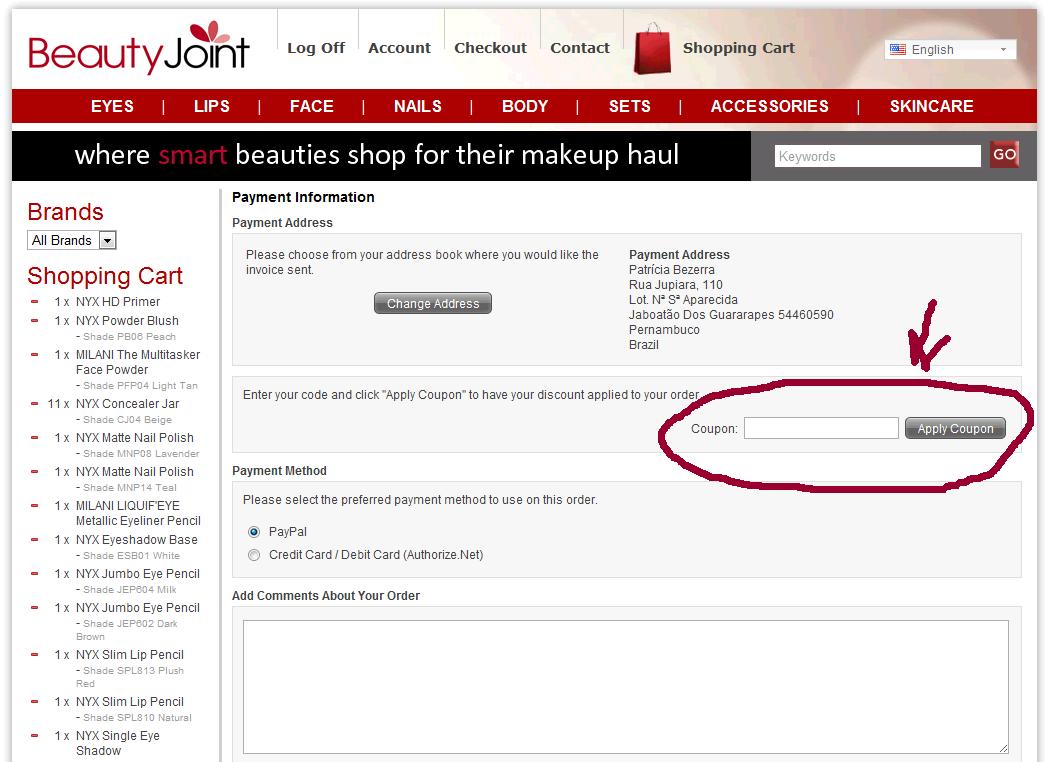Image resolution: width=1047 pixels, height=762 pixels.
Task: Open NYX Eyeshadow Base cart item
Action: (136, 540)
